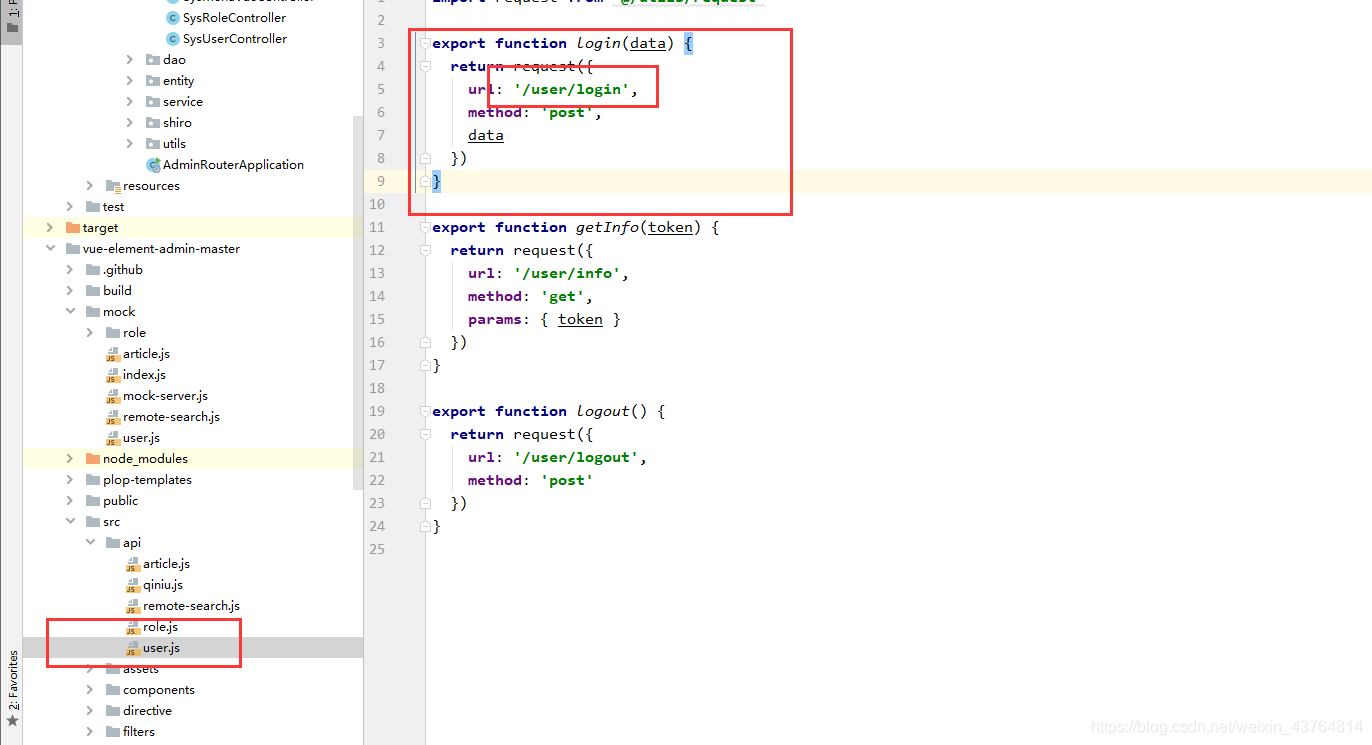Expand the resources folder arrow
The width and height of the screenshot is (1372, 745).
(x=90, y=186)
